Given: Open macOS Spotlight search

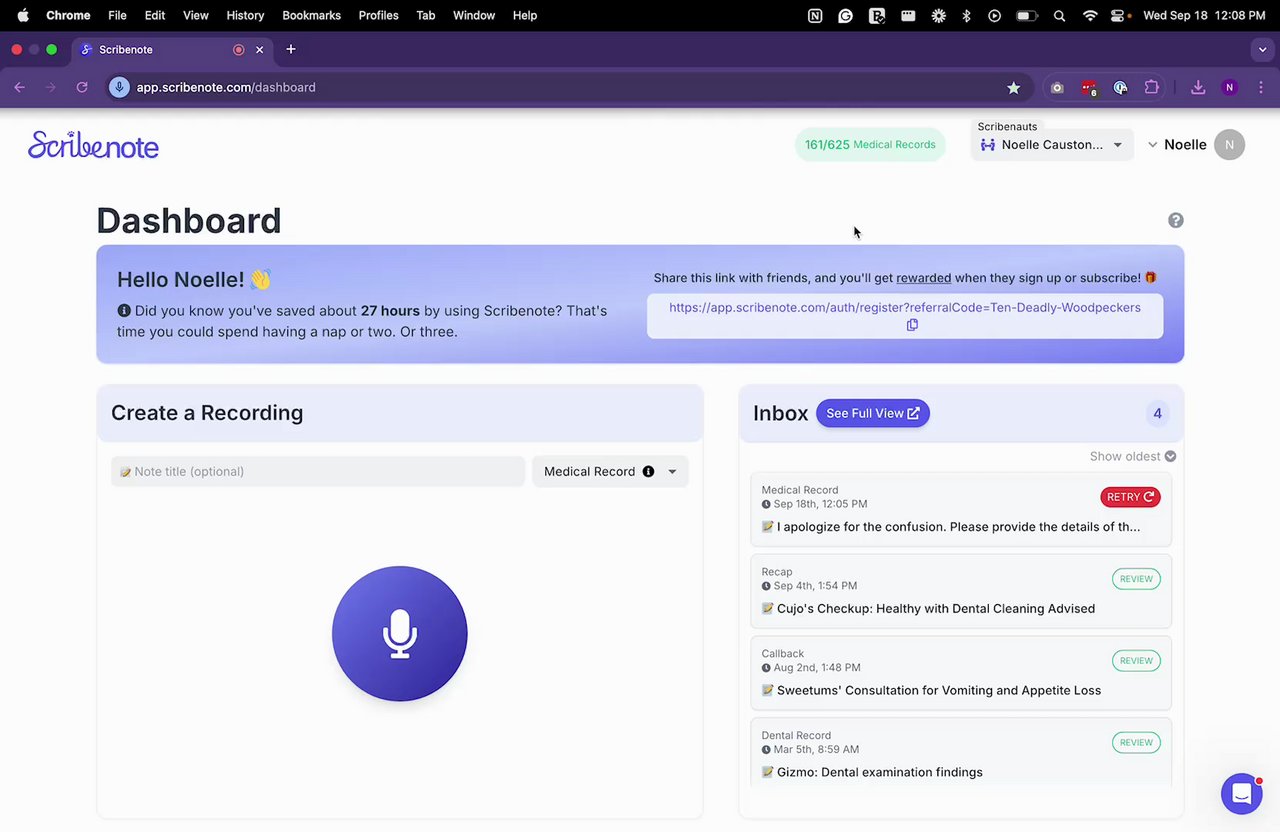Looking at the screenshot, I should pos(1059,16).
